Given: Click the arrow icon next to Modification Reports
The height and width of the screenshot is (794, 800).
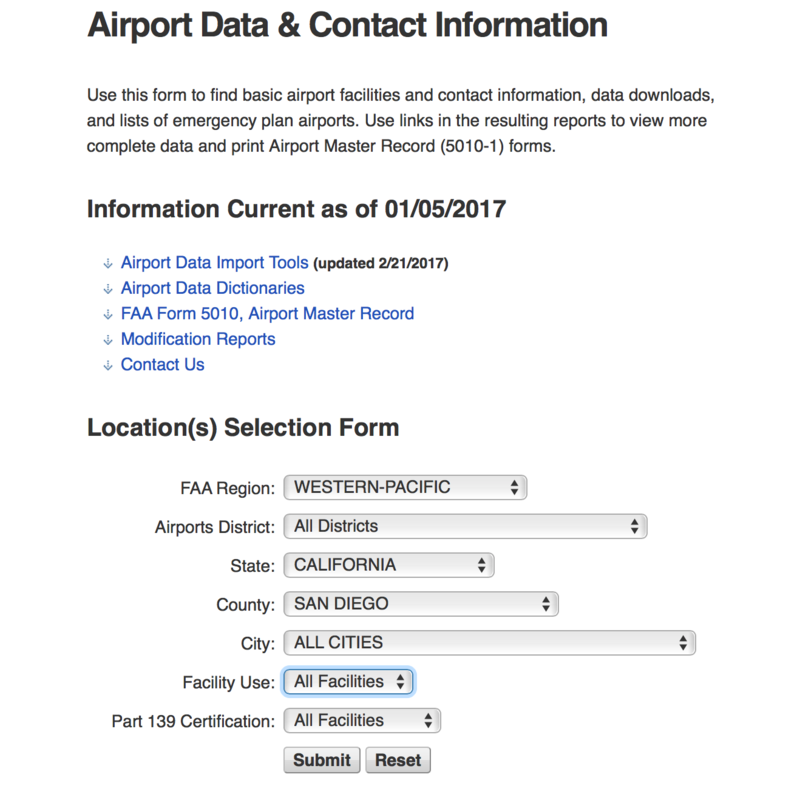Looking at the screenshot, I should (107, 340).
